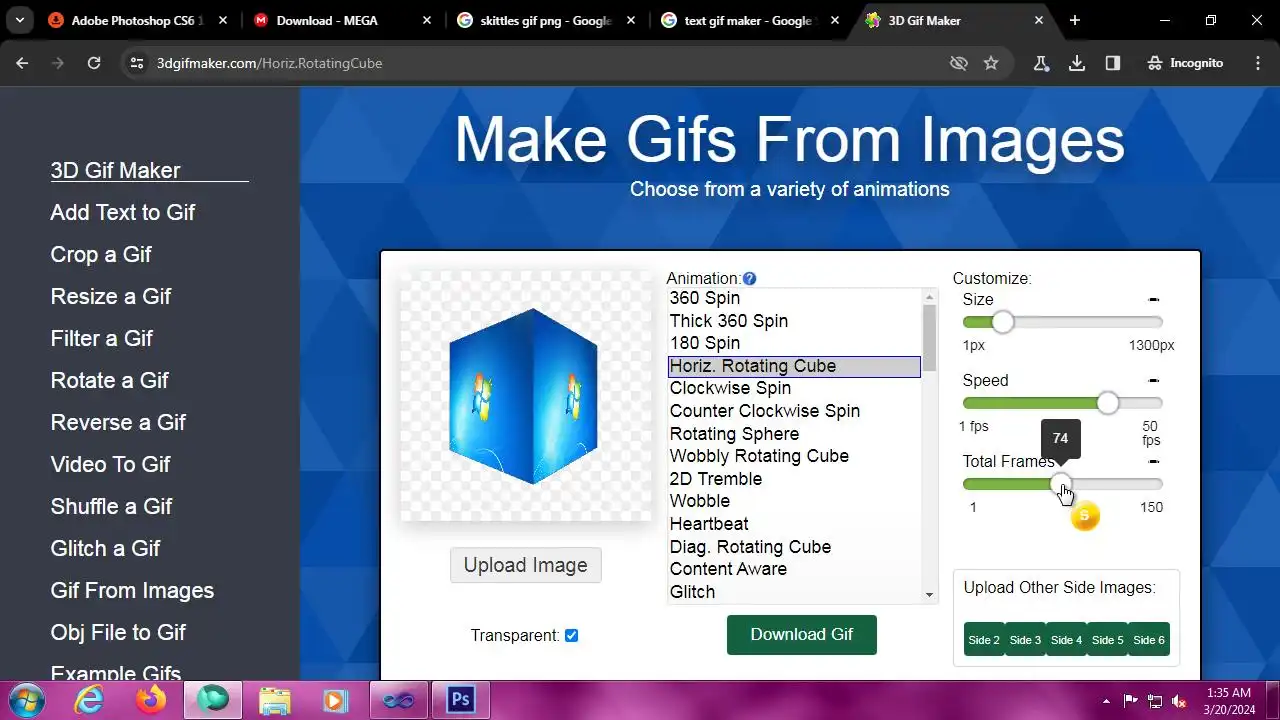Bookmark this page with star icon
This screenshot has width=1280, height=720.
click(991, 63)
